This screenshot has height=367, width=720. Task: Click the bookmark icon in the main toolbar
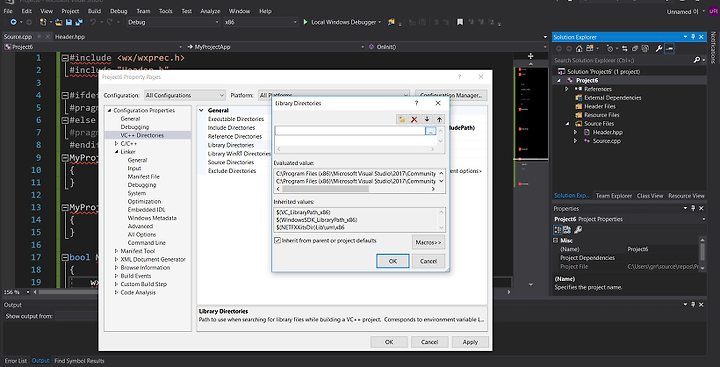pyautogui.click(x=460, y=22)
